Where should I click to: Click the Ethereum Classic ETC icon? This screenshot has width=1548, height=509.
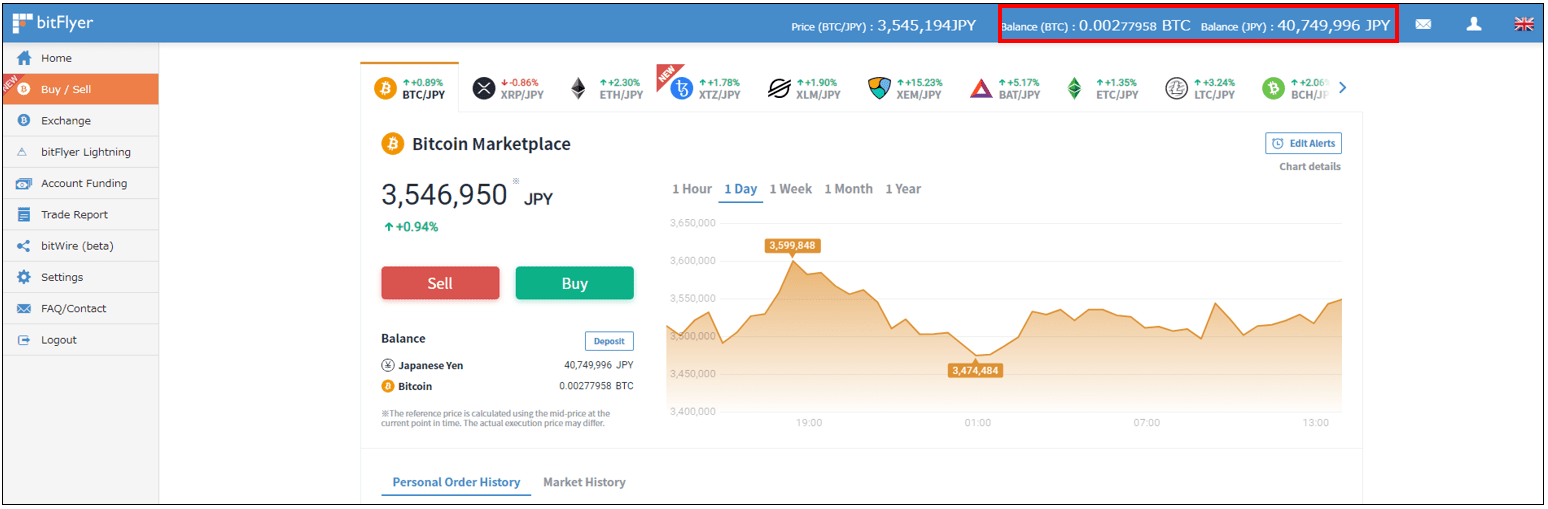[x=1075, y=89]
